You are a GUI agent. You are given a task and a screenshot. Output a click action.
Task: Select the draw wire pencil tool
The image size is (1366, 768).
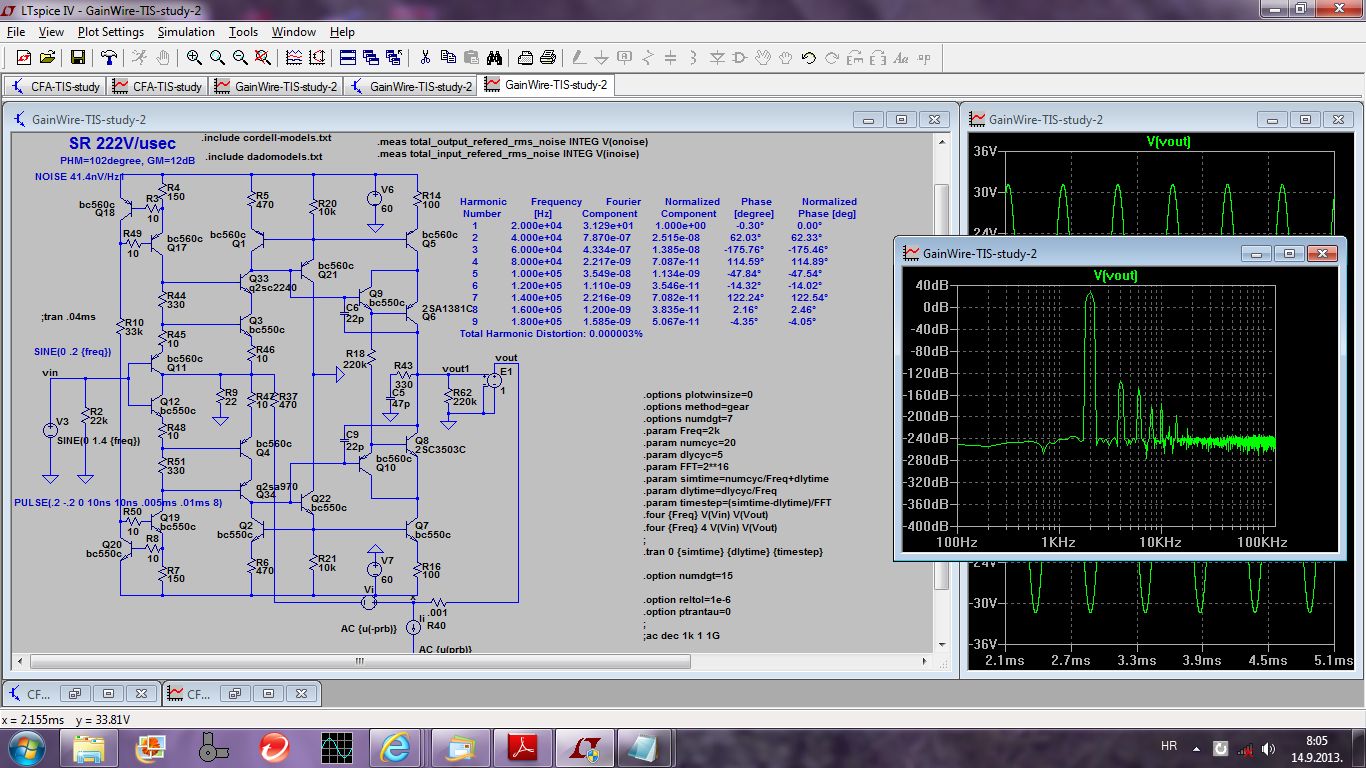pos(579,58)
